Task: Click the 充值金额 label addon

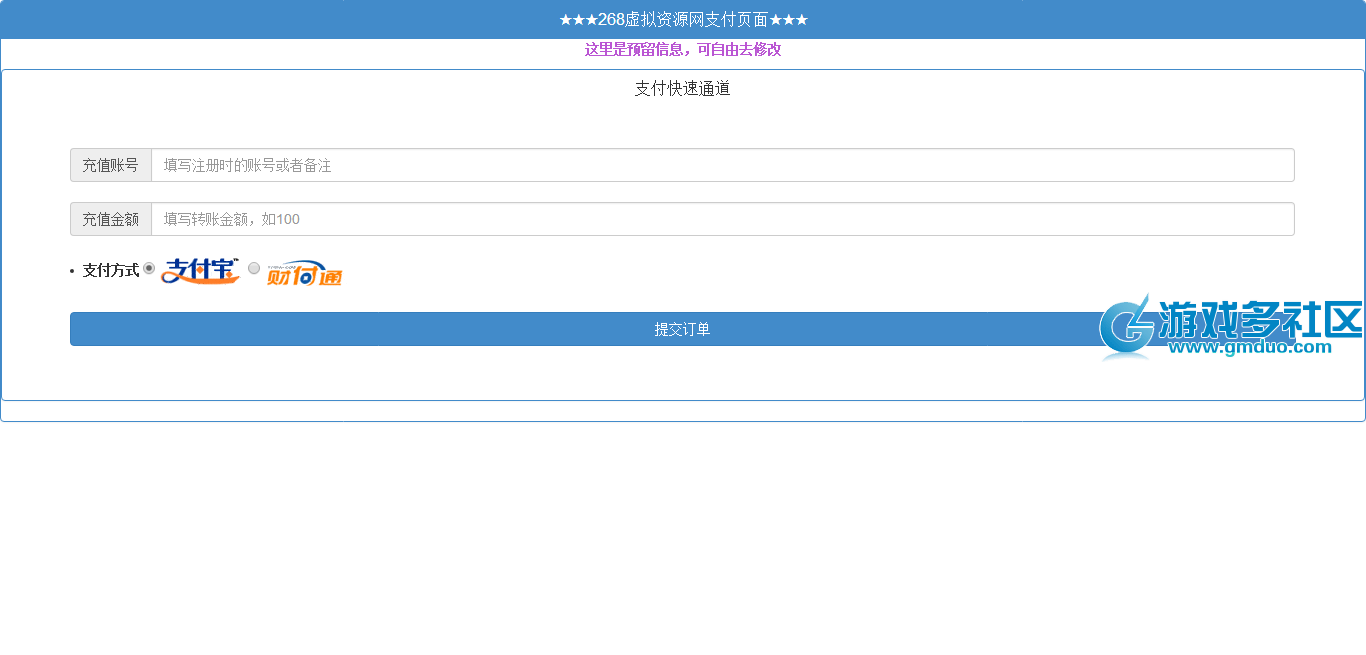Action: pyautogui.click(x=111, y=219)
